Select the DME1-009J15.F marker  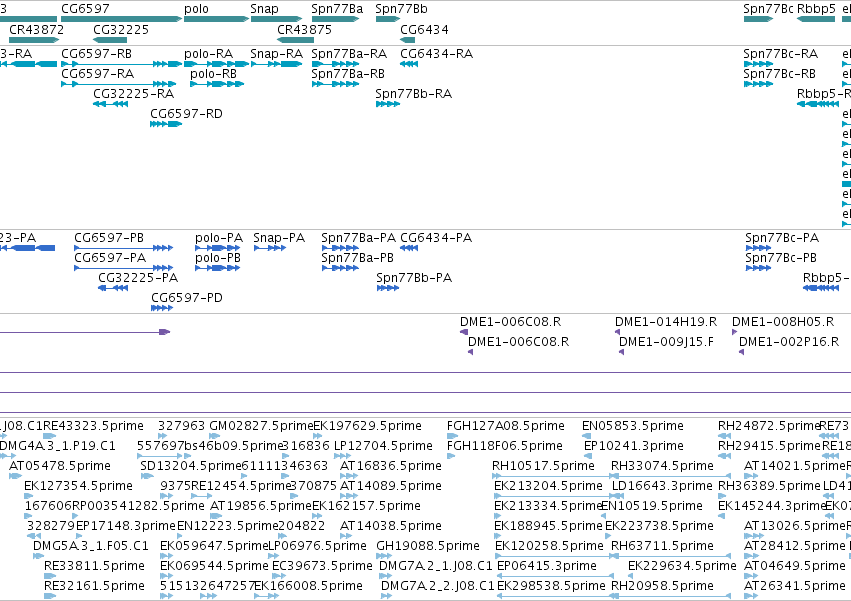pos(621,352)
